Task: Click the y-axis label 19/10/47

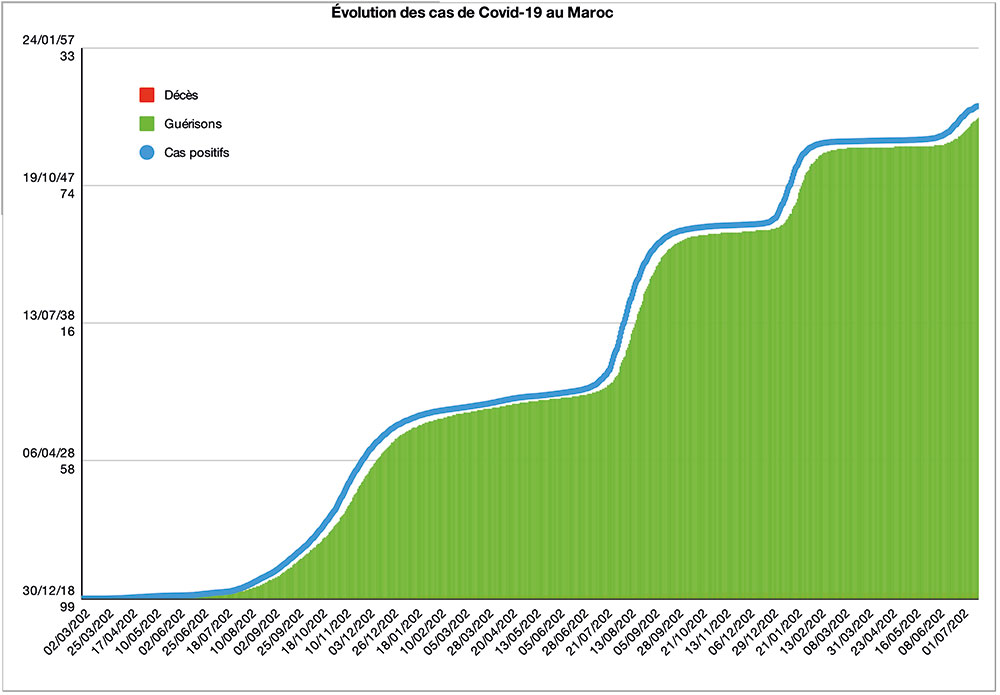Action: [x=54, y=177]
